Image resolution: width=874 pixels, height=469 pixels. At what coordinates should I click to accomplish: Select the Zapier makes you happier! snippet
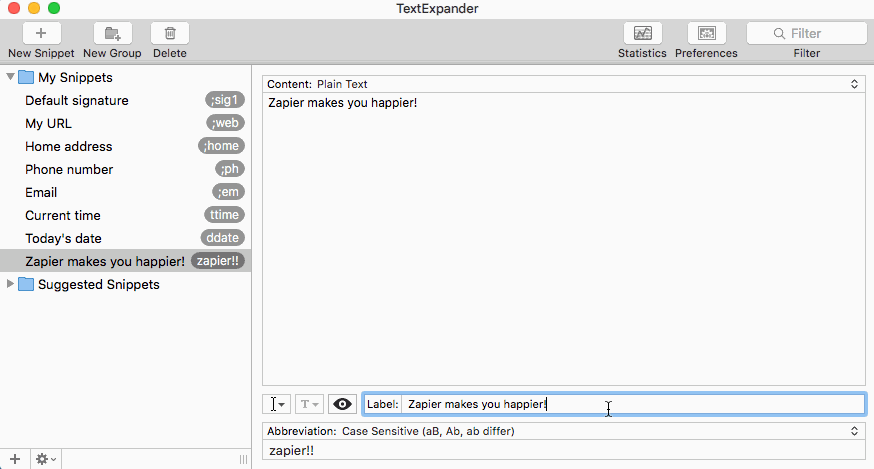tap(125, 261)
